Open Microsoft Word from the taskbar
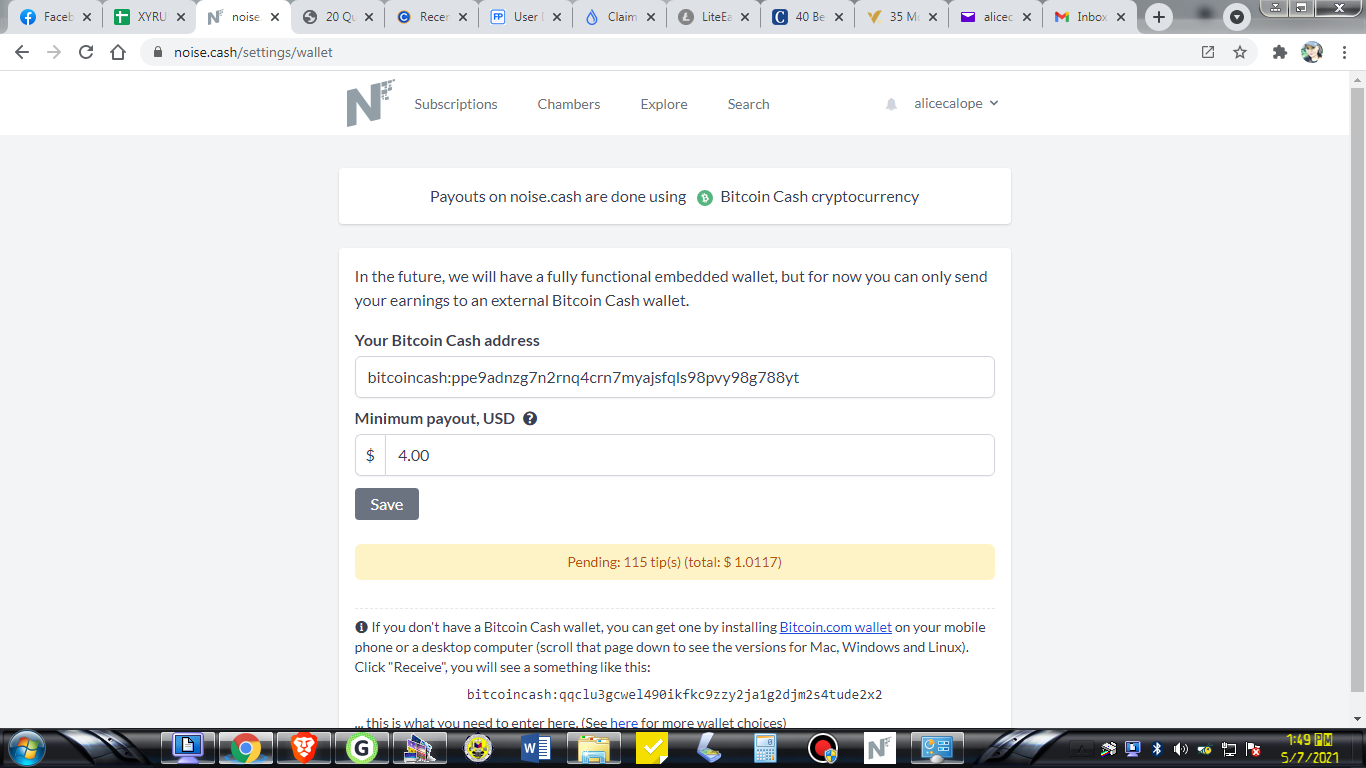The image size is (1366, 768). point(536,748)
